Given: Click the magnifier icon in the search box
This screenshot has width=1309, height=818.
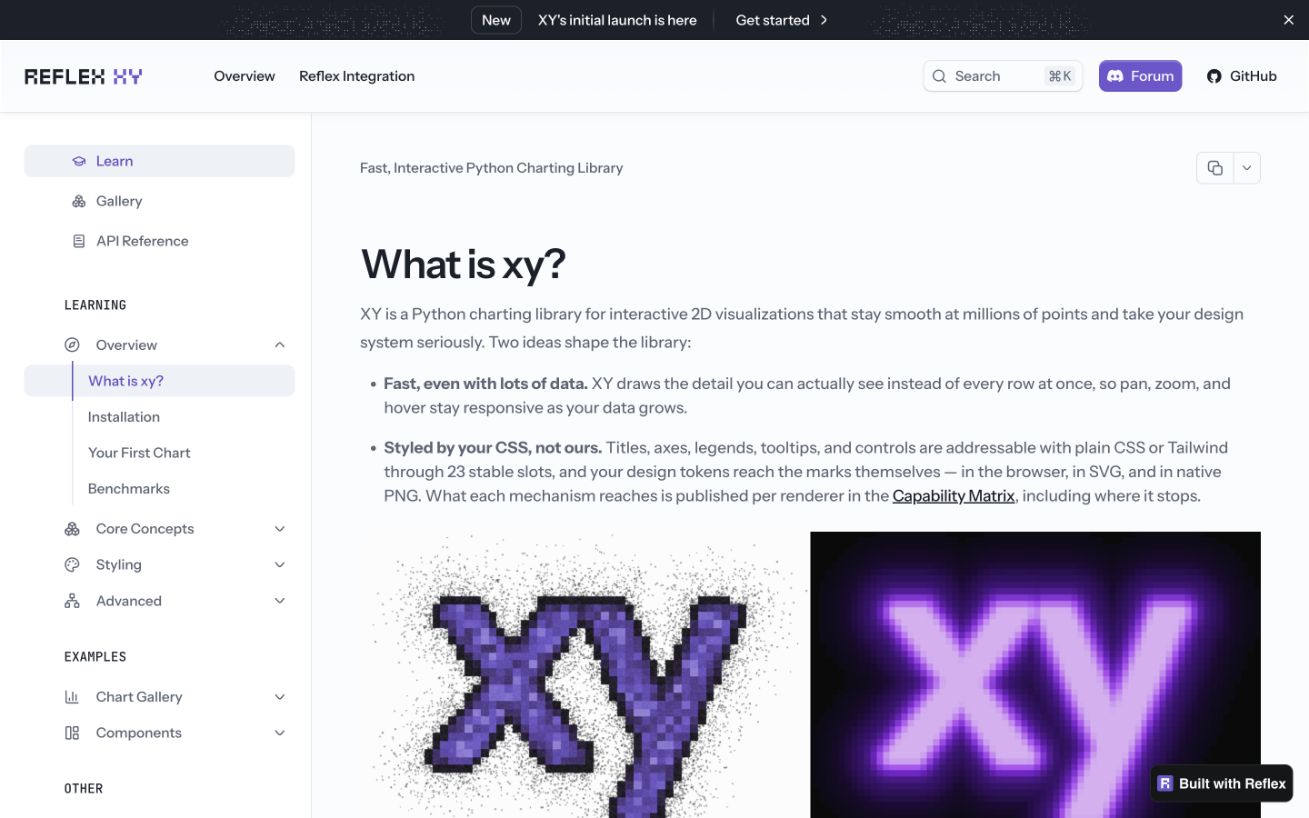Looking at the screenshot, I should click(939, 76).
